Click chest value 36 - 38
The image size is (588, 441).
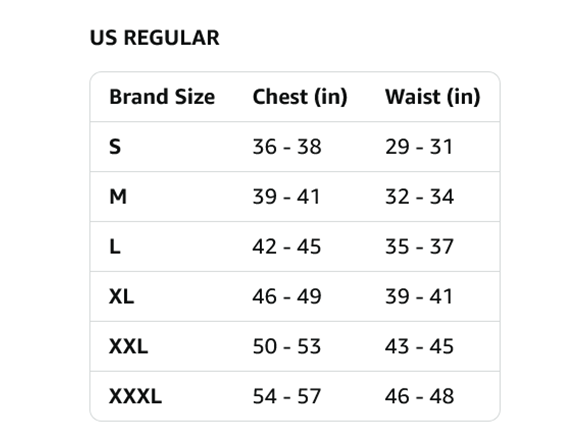click(x=287, y=147)
